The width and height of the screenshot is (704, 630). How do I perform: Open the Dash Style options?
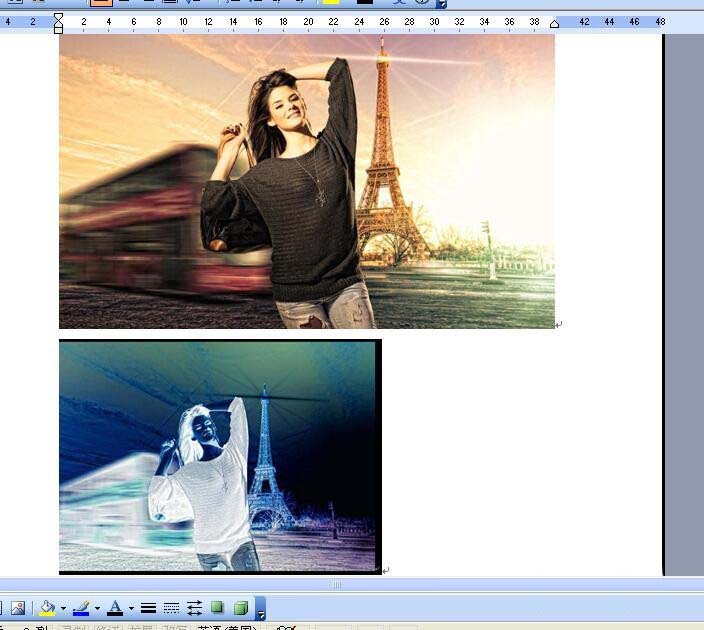pos(171,608)
